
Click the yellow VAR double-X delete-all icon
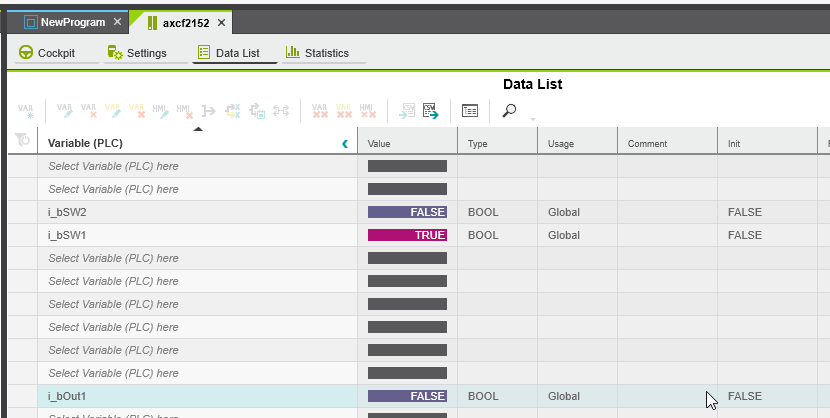[344, 111]
